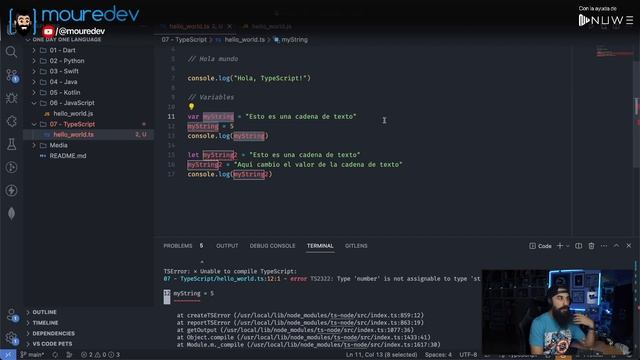Expand the 02 - Python folder
The image size is (640, 360).
click(x=88, y=61)
